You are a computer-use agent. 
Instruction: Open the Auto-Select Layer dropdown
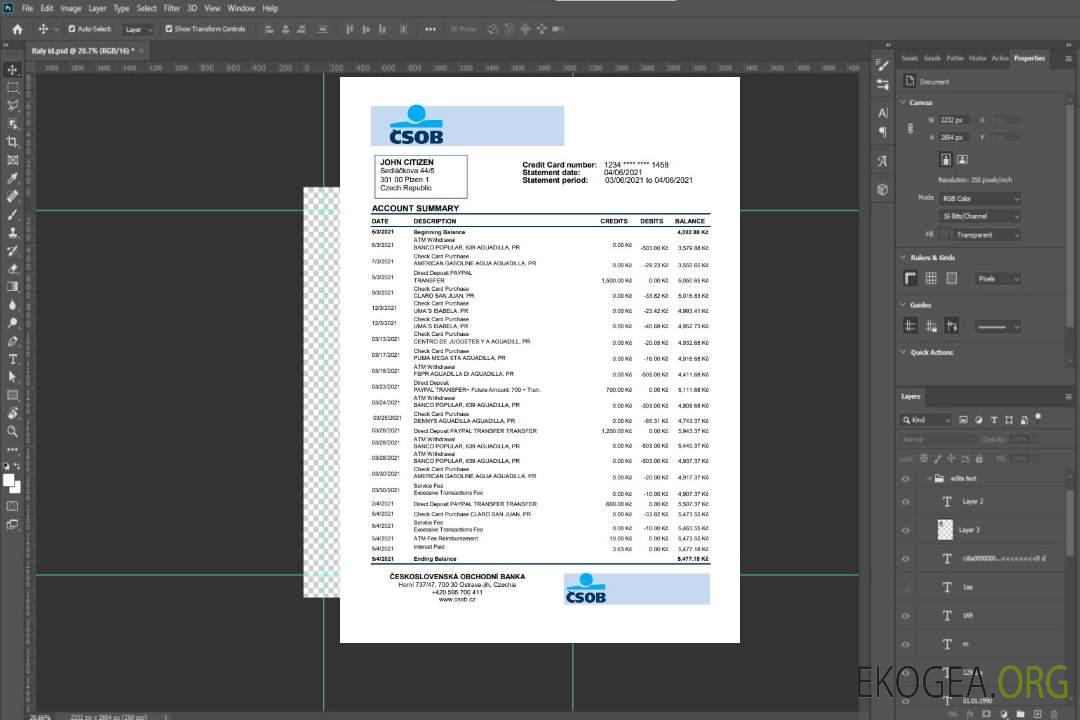[x=138, y=29]
